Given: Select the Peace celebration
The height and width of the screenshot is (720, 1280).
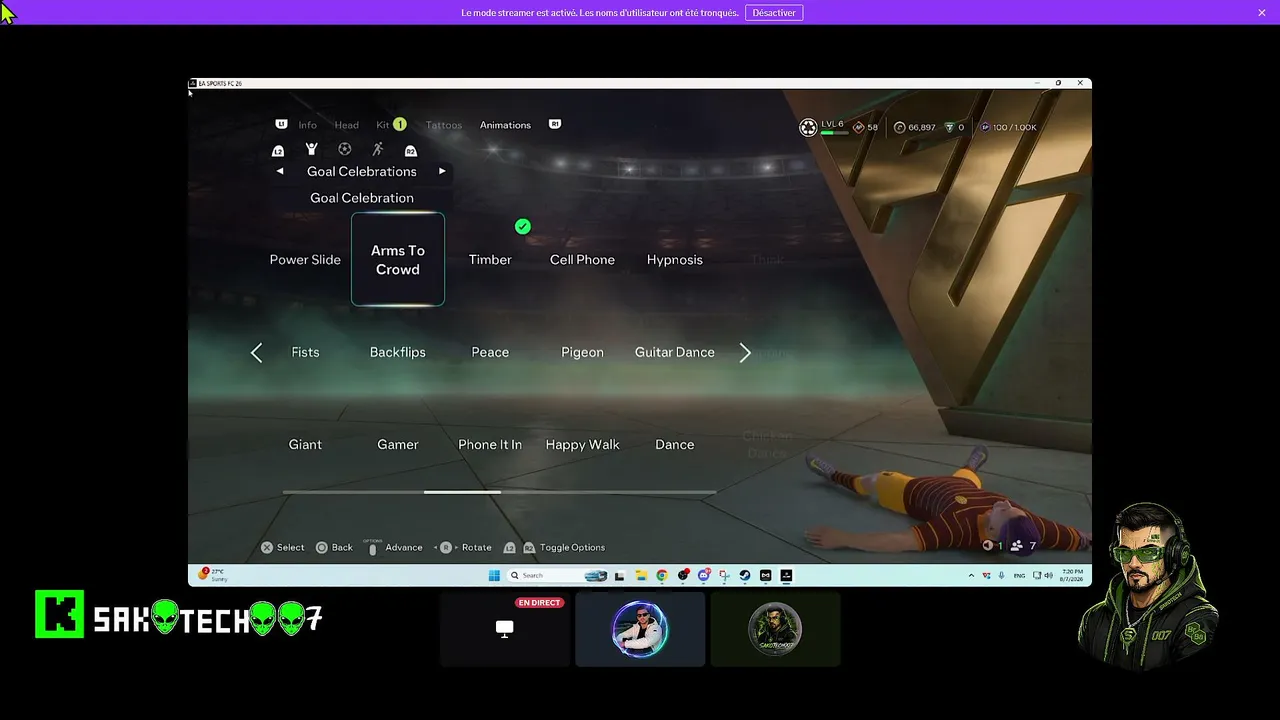Looking at the screenshot, I should coord(490,352).
